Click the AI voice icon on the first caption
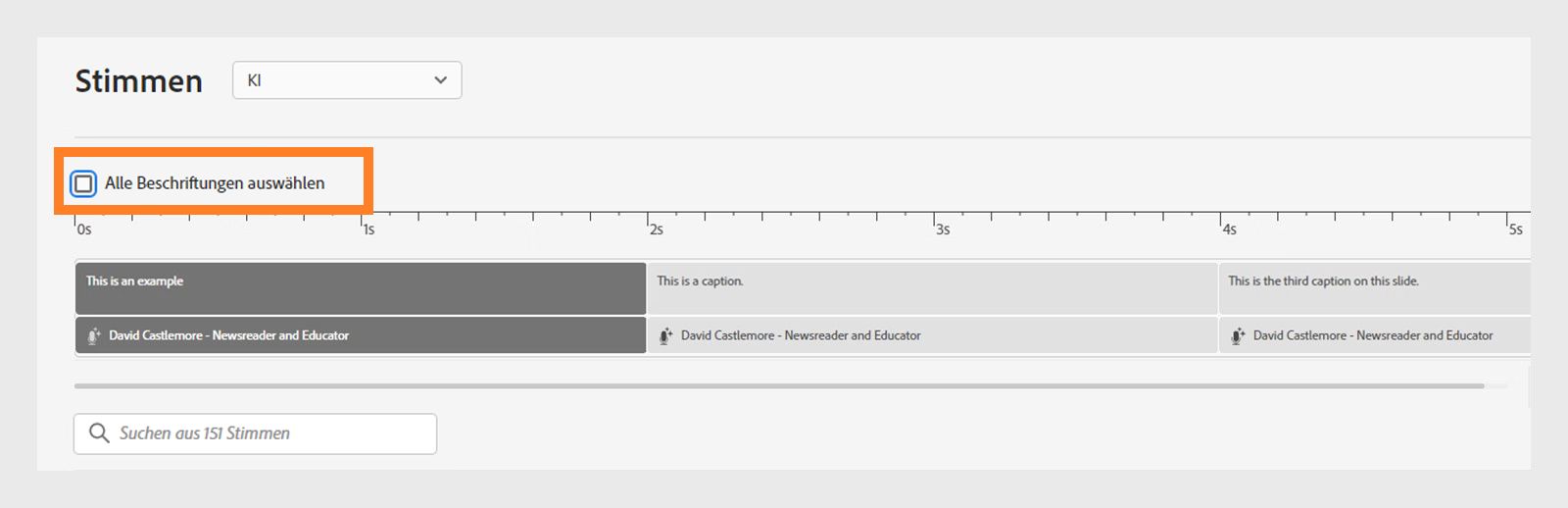1568x508 pixels. [x=94, y=336]
